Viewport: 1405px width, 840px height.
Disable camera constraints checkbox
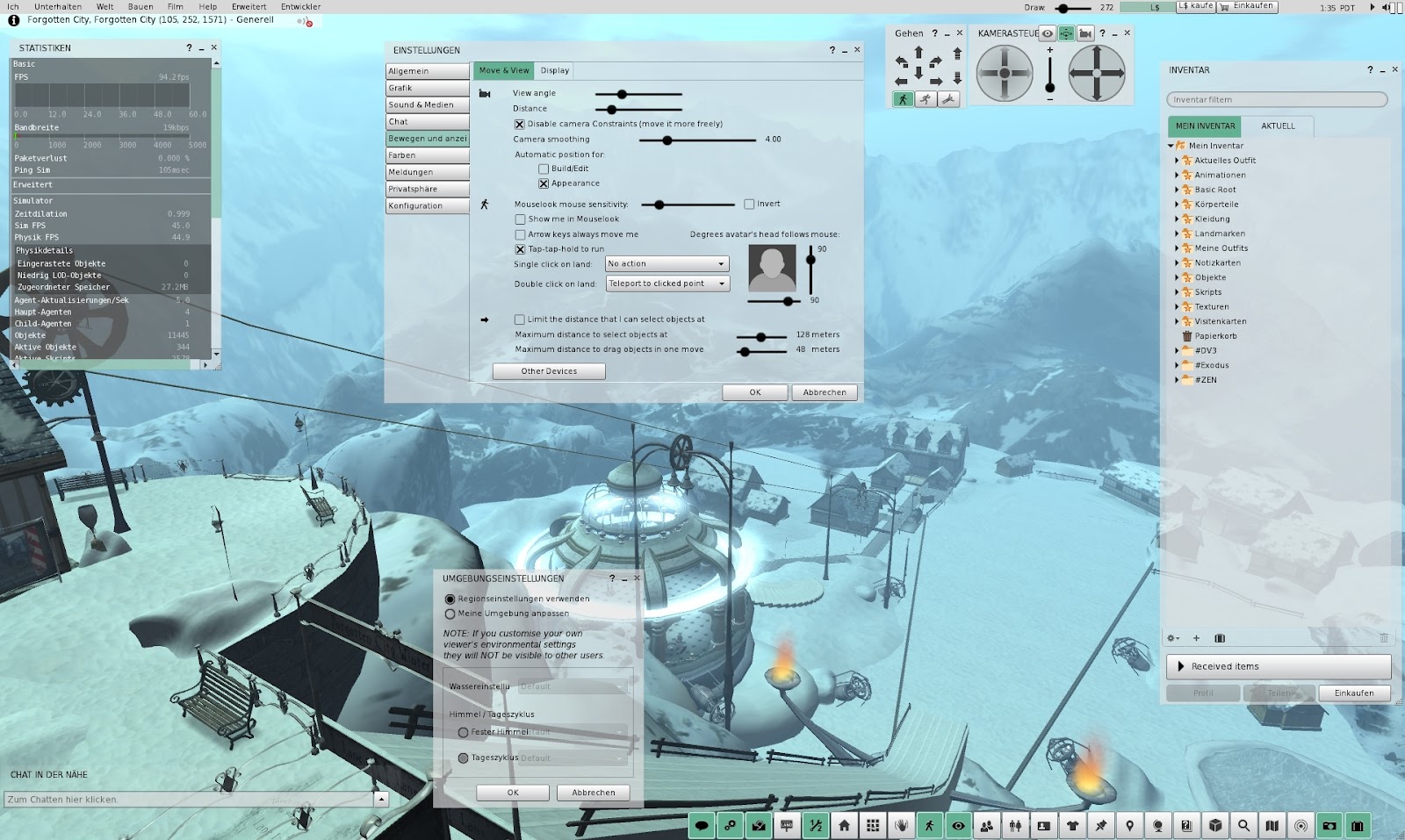520,124
